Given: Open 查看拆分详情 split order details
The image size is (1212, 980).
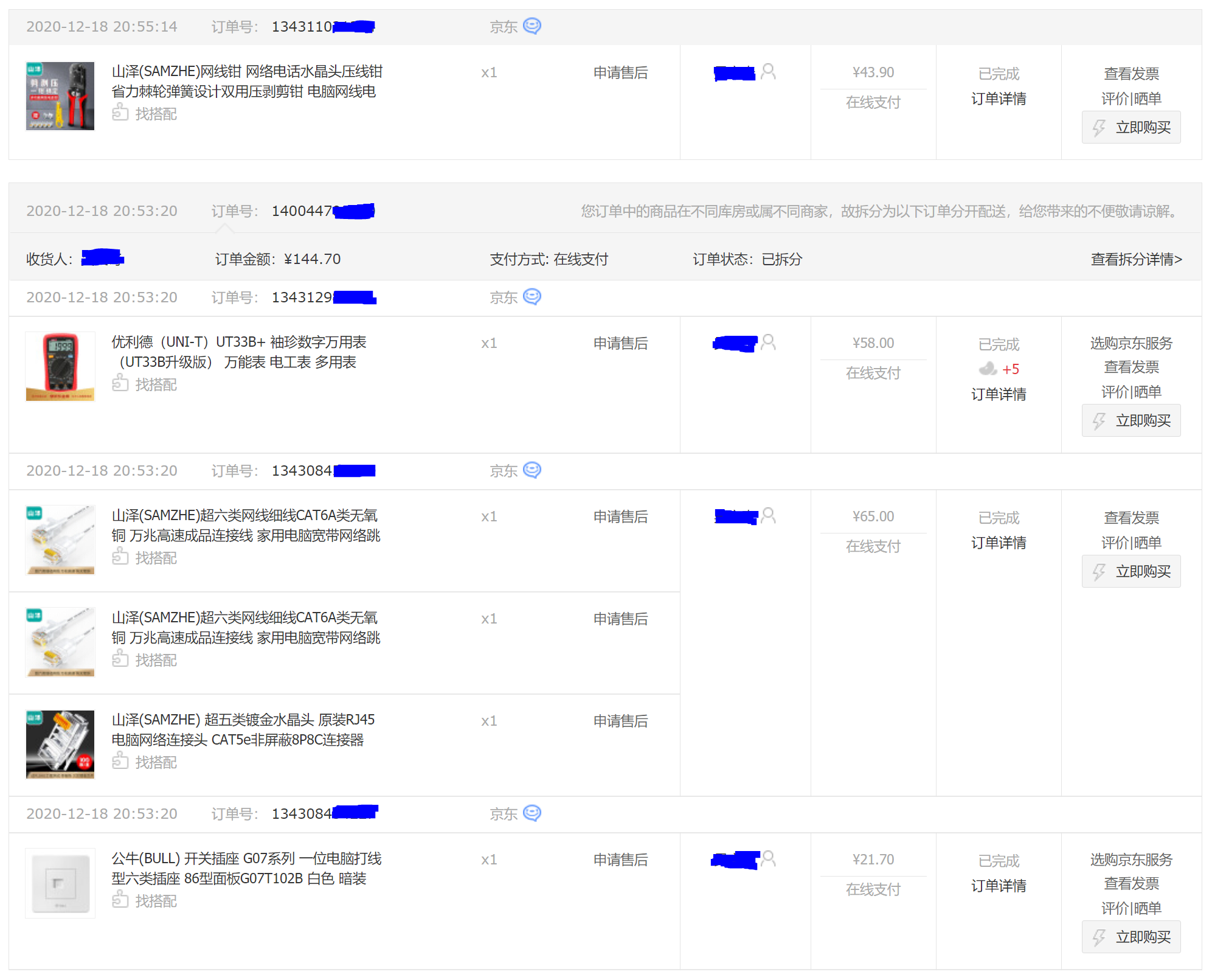Looking at the screenshot, I should click(1135, 259).
